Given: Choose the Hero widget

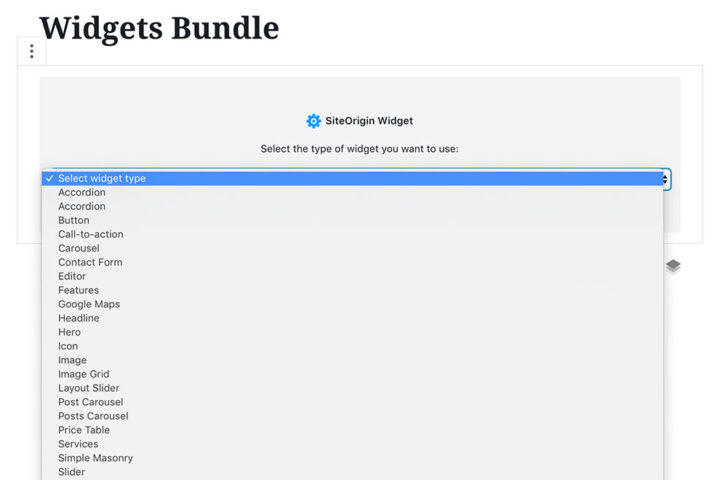Looking at the screenshot, I should [x=69, y=332].
